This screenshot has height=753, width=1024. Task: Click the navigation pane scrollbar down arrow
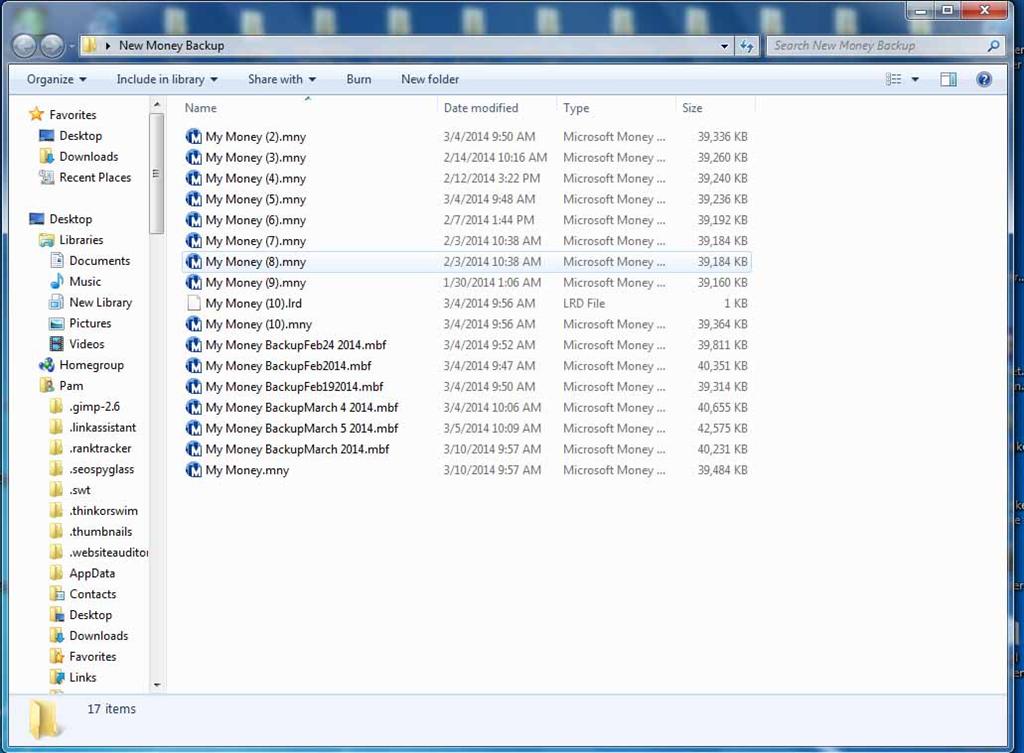tap(157, 685)
